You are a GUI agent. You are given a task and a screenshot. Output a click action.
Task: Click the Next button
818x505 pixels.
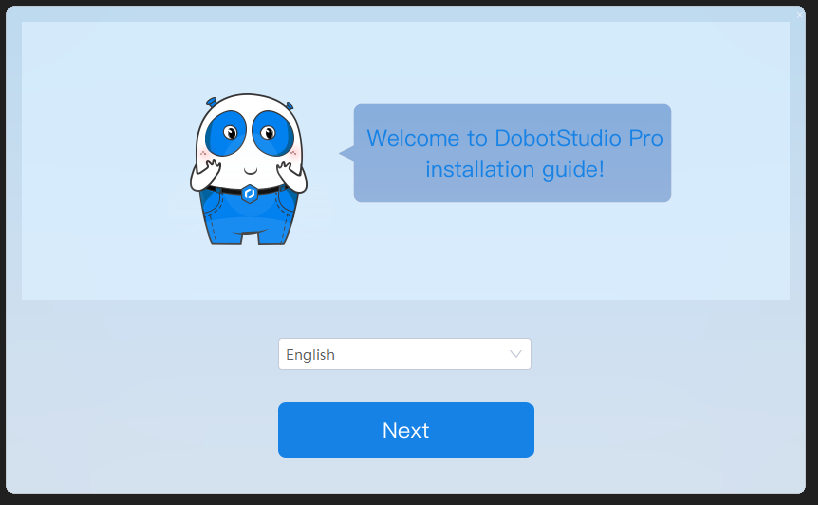[405, 430]
